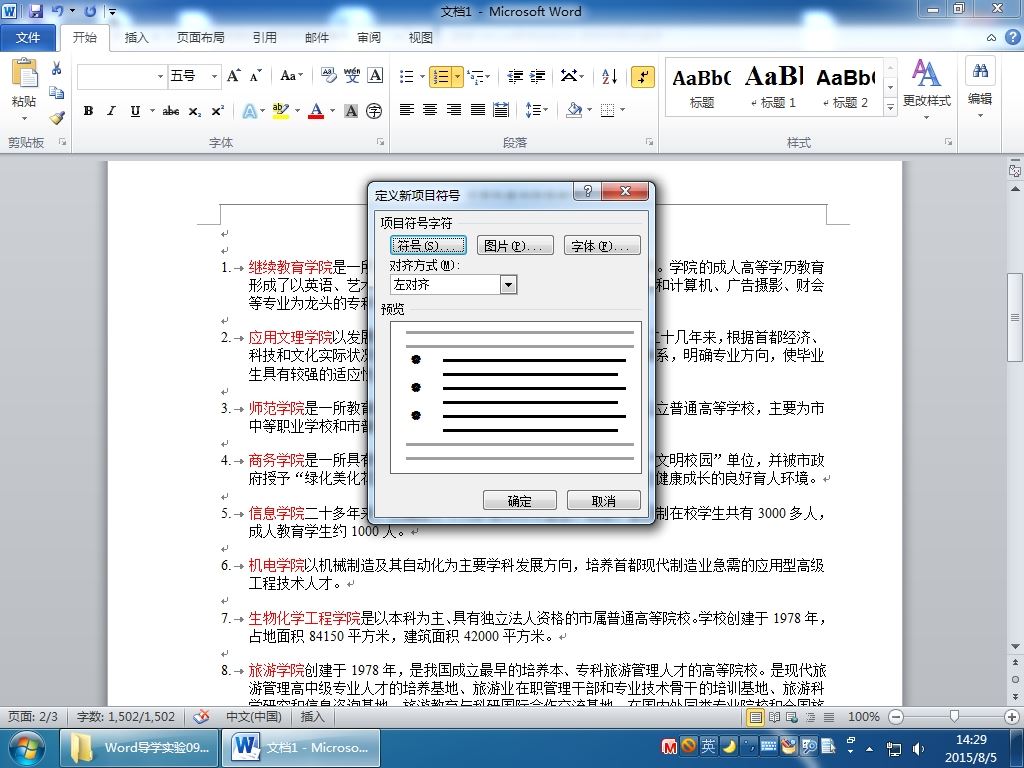Click the Character Border icon
This screenshot has width=1024, height=768.
coord(375,76)
